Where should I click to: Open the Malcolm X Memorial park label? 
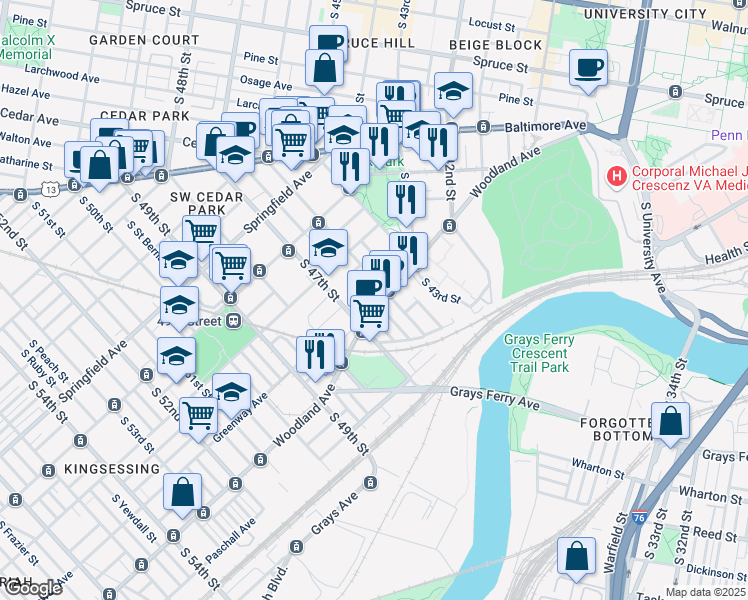26,47
